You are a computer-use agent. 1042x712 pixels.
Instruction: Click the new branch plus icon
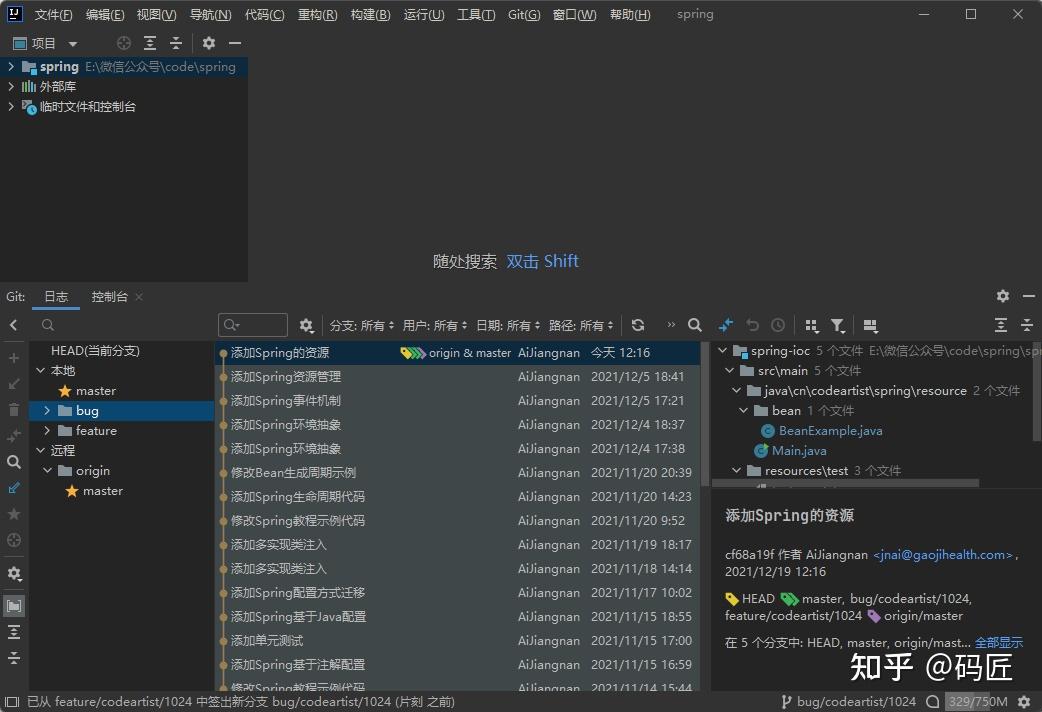(x=14, y=360)
